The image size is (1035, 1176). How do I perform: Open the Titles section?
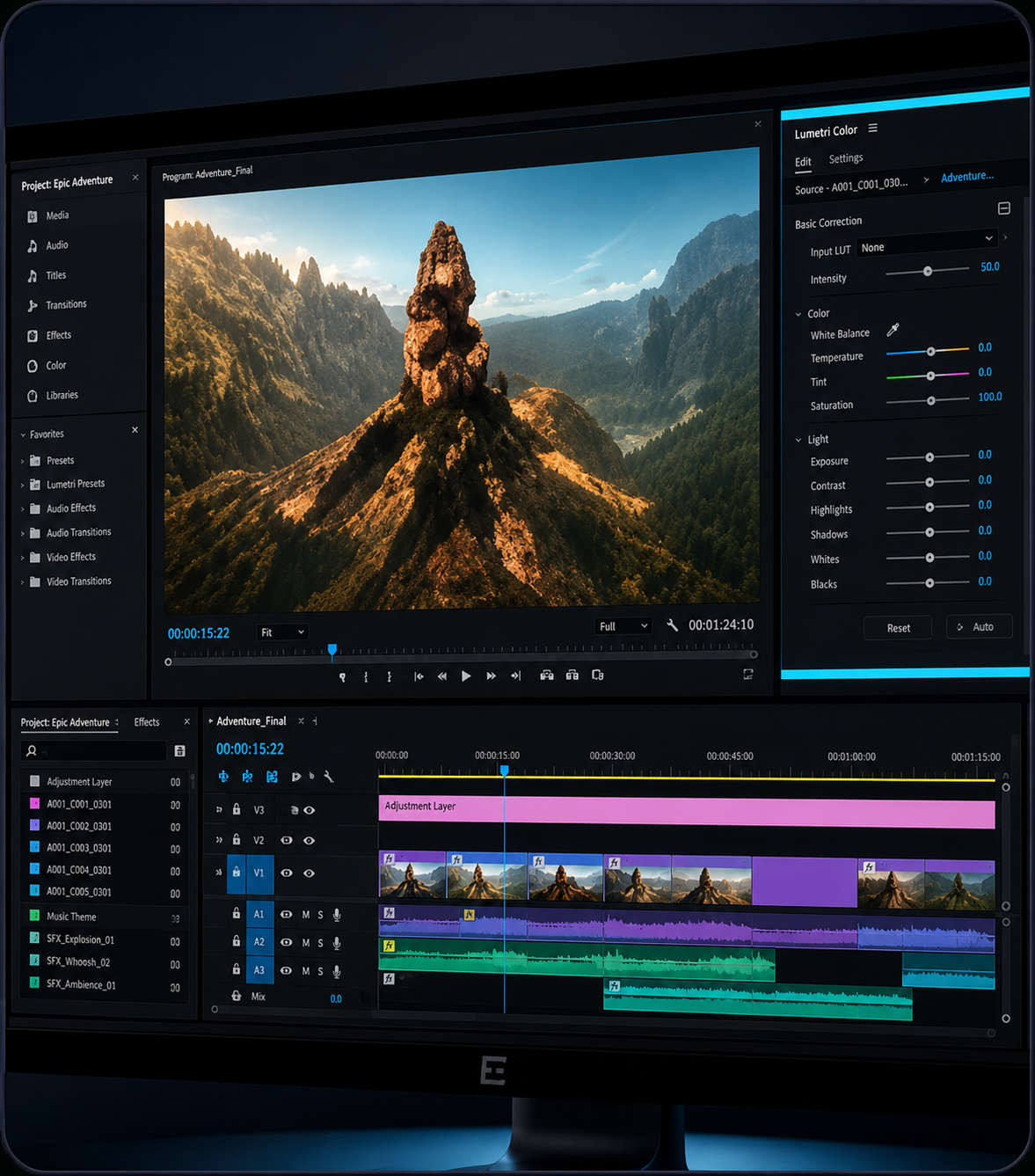(x=47, y=275)
